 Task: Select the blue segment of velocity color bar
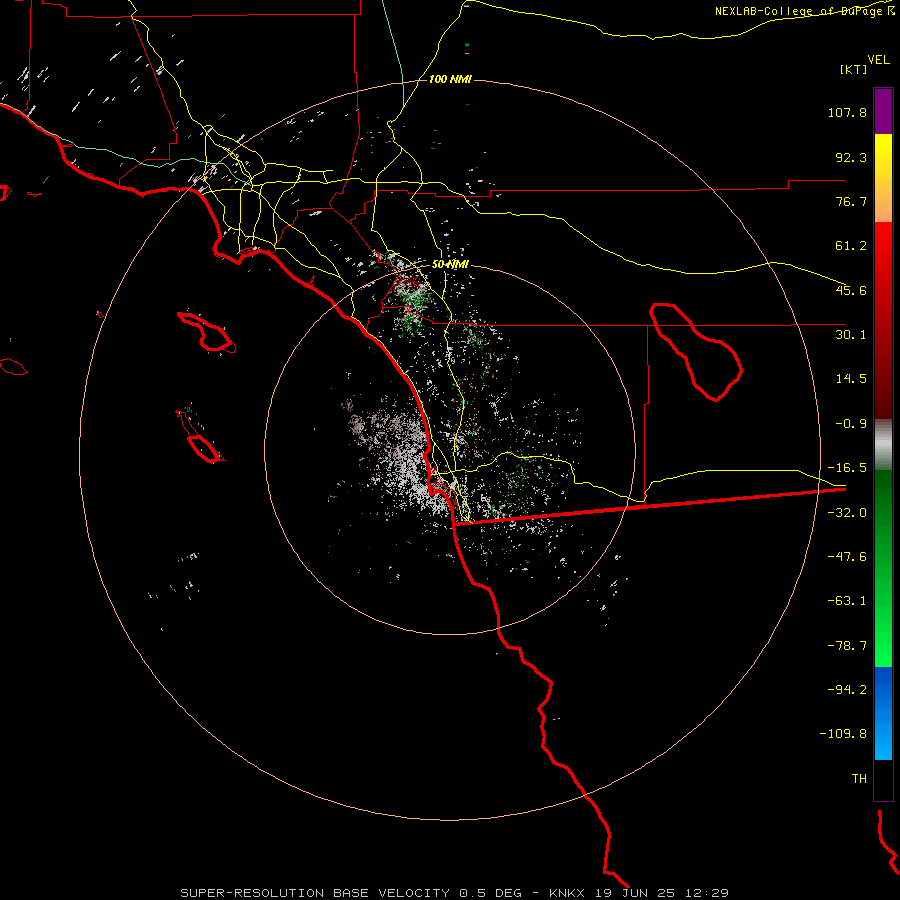[x=883, y=713]
